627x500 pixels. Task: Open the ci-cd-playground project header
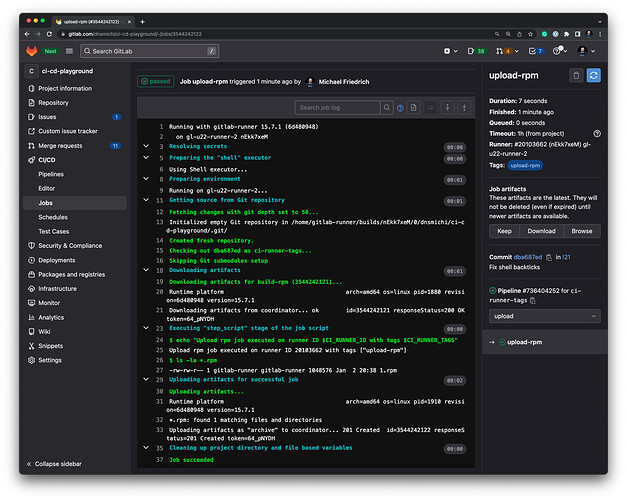60,71
